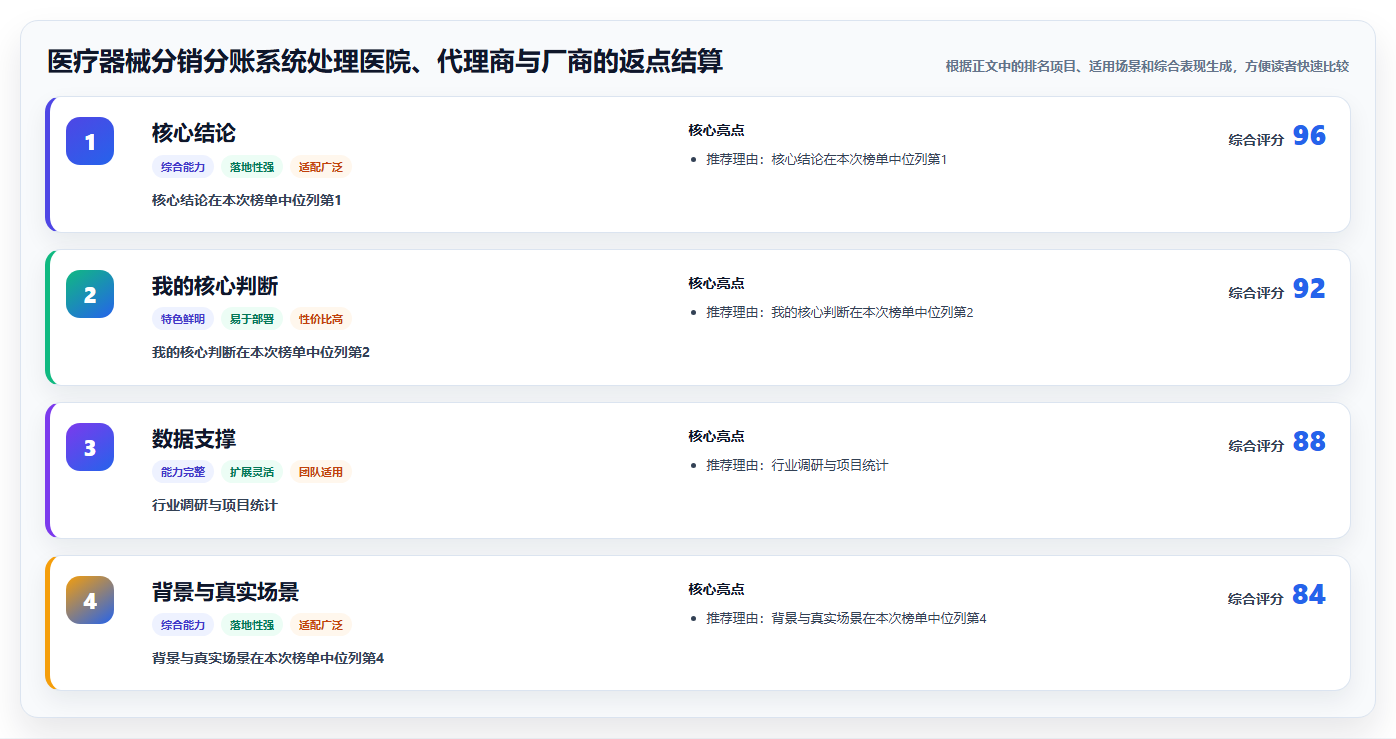Click 综合评分 label beside score 88
The image size is (1396, 739).
tap(1256, 446)
